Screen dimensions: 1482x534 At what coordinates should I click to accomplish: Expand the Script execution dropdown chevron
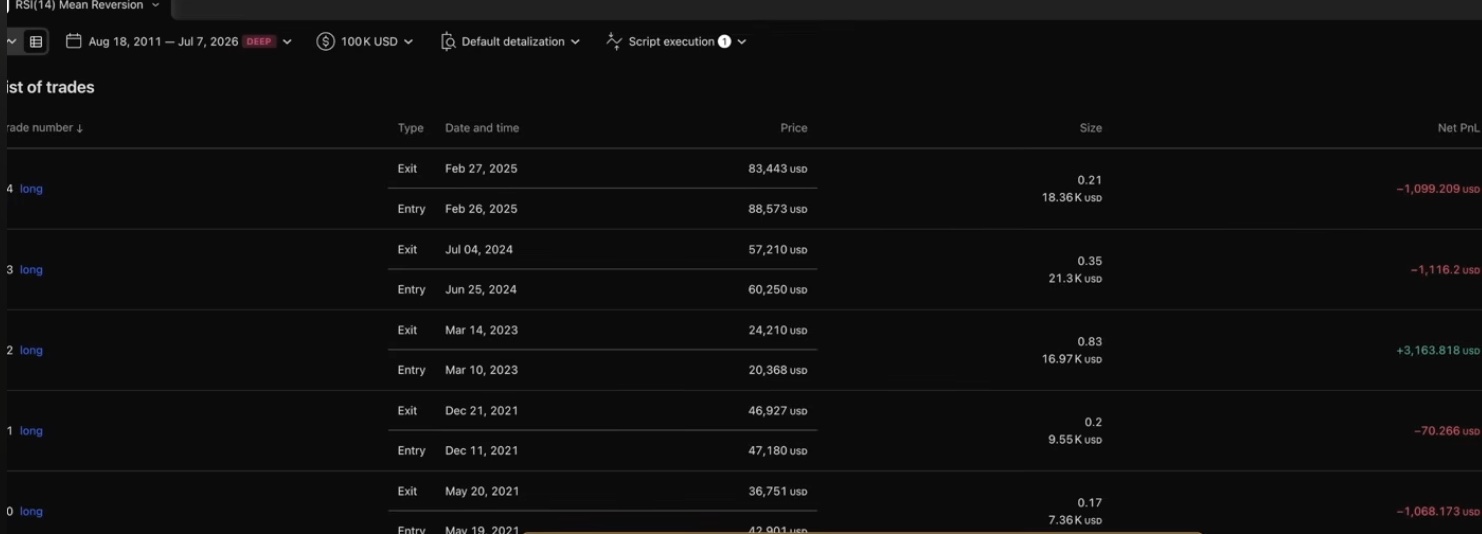tap(741, 42)
